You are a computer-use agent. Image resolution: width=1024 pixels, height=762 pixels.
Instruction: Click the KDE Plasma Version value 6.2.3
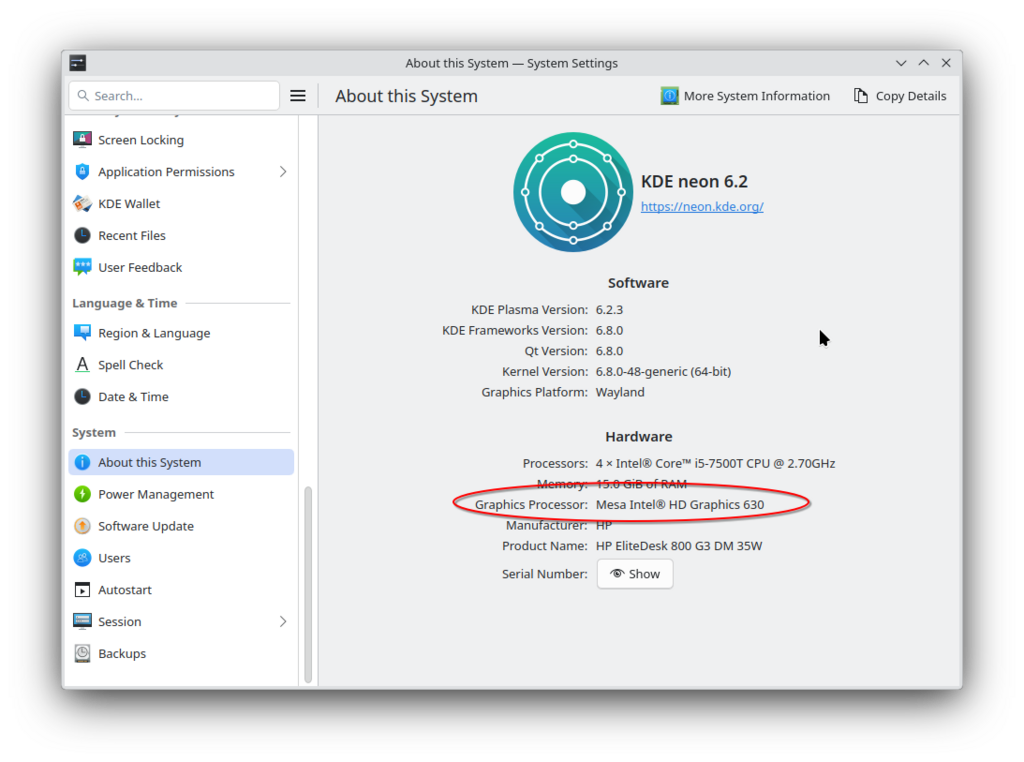tap(609, 310)
